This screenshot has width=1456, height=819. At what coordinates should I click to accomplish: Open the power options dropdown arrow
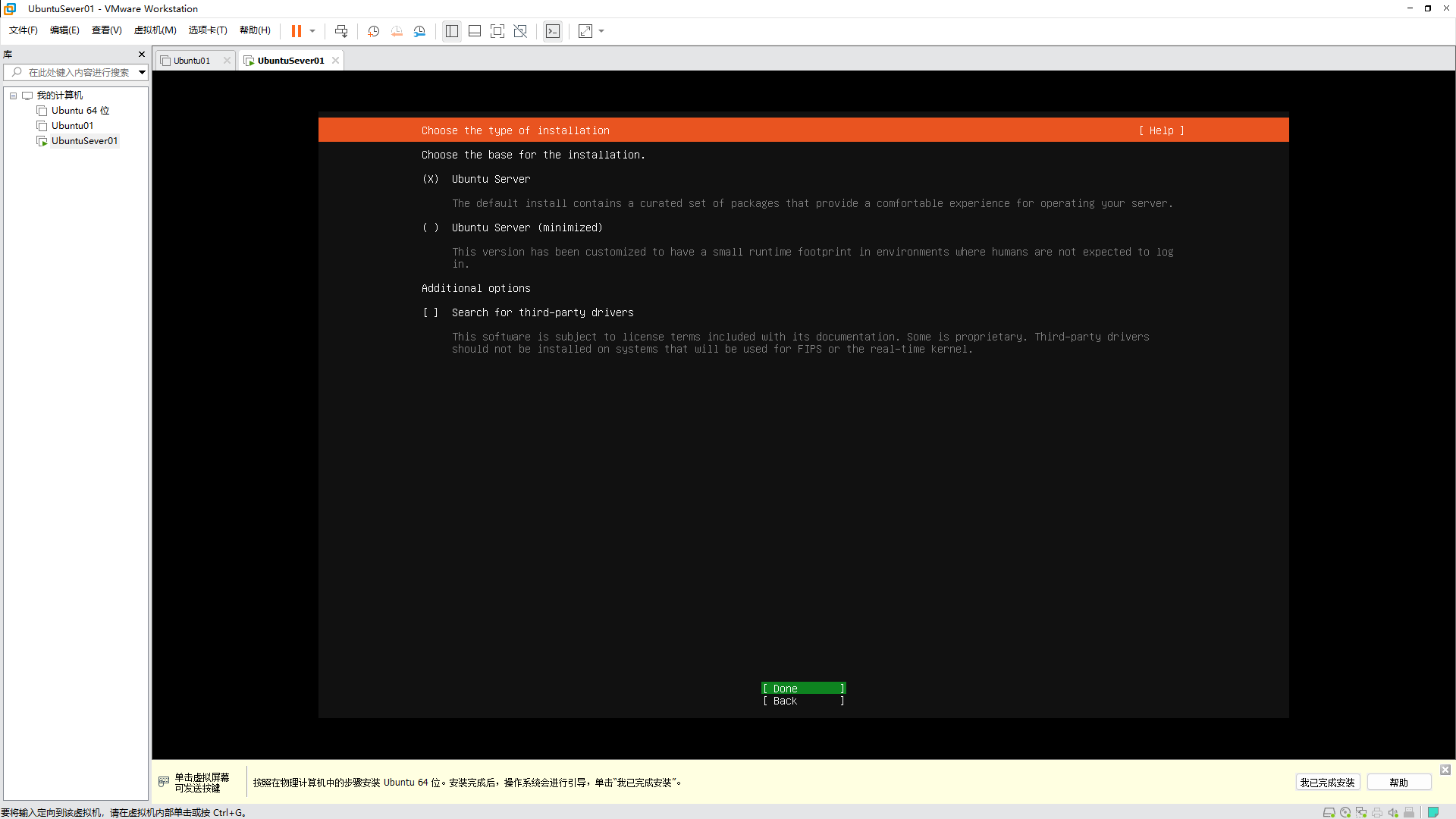pos(312,31)
